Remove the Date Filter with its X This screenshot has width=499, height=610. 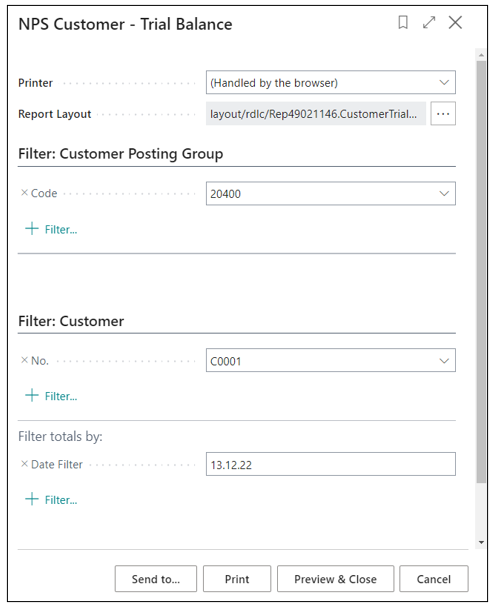coord(24,464)
